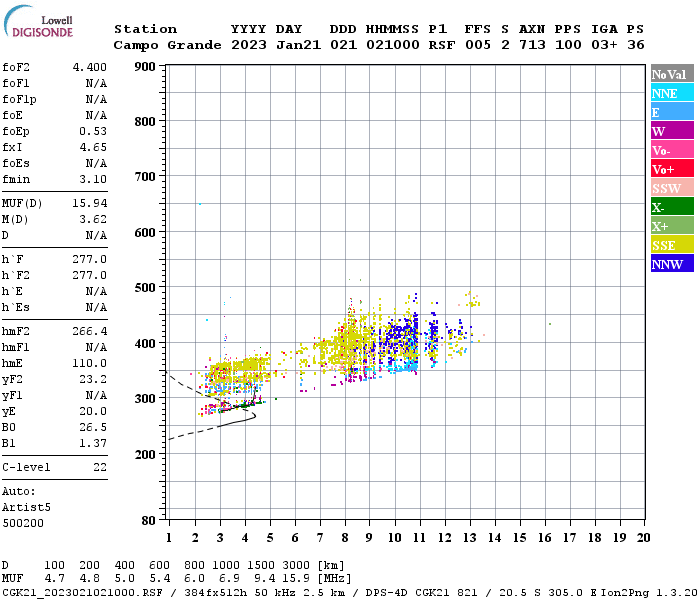
Task: Click the Artist5 auto-scaling label
Action: point(26,508)
